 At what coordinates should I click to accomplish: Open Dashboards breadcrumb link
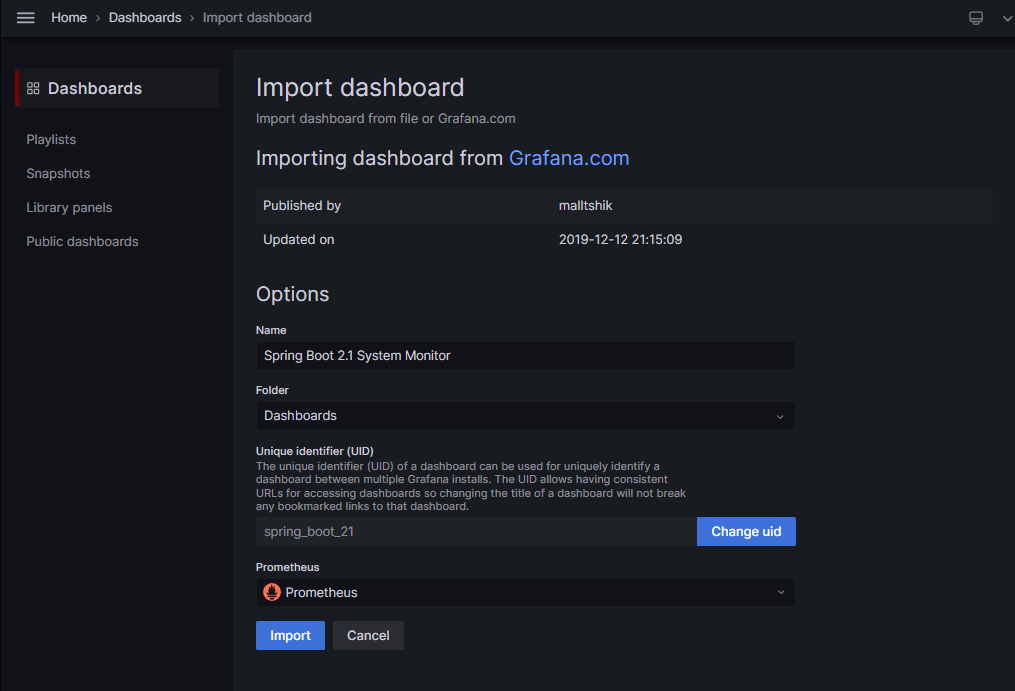tap(145, 17)
